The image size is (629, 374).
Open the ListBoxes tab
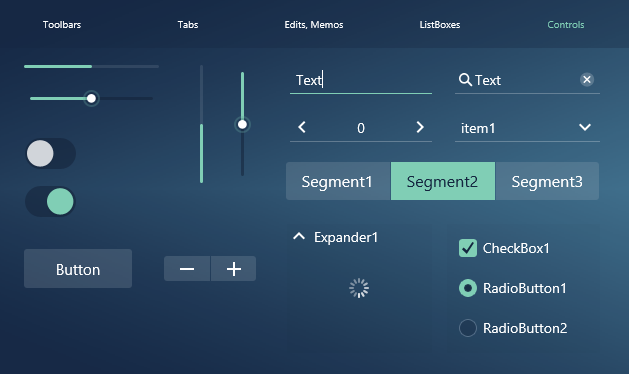click(x=440, y=24)
